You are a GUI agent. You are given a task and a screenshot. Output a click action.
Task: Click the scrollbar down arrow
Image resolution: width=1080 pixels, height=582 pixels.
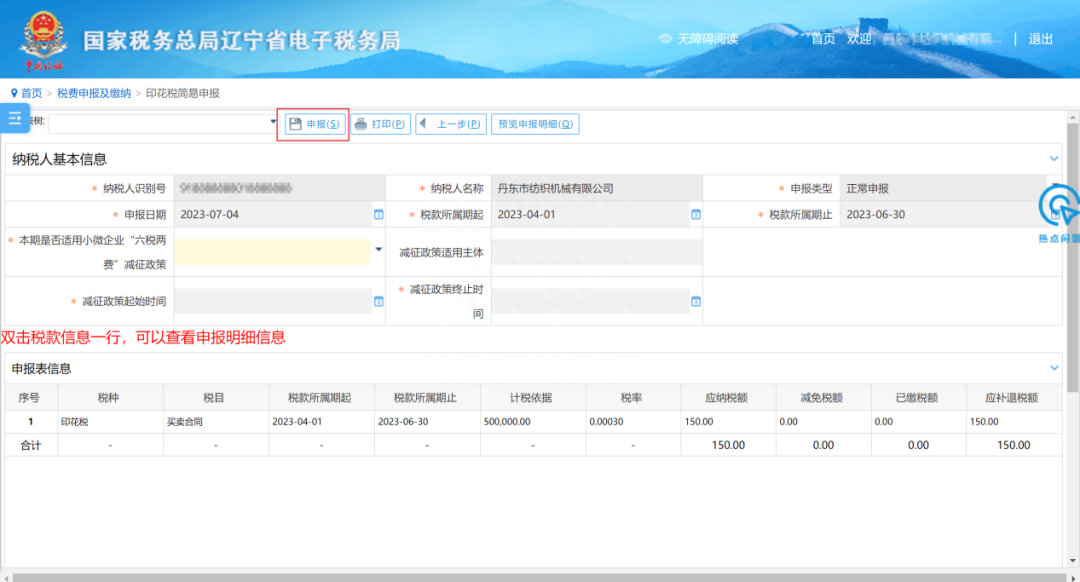(1072, 561)
